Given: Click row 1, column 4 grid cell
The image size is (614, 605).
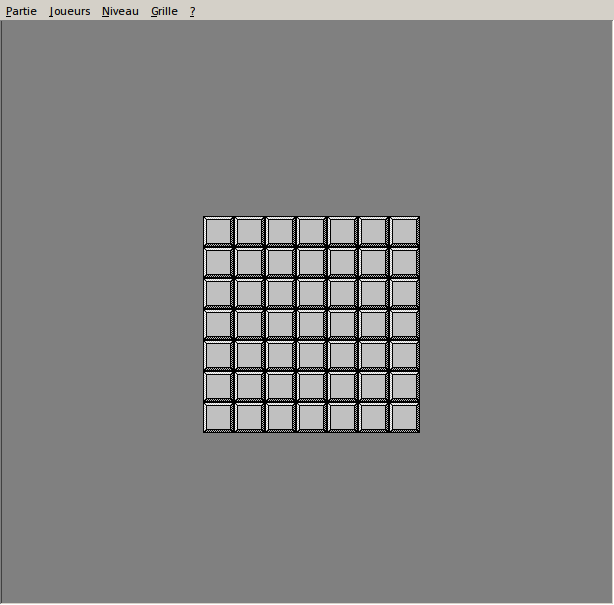Looking at the screenshot, I should (x=311, y=231).
